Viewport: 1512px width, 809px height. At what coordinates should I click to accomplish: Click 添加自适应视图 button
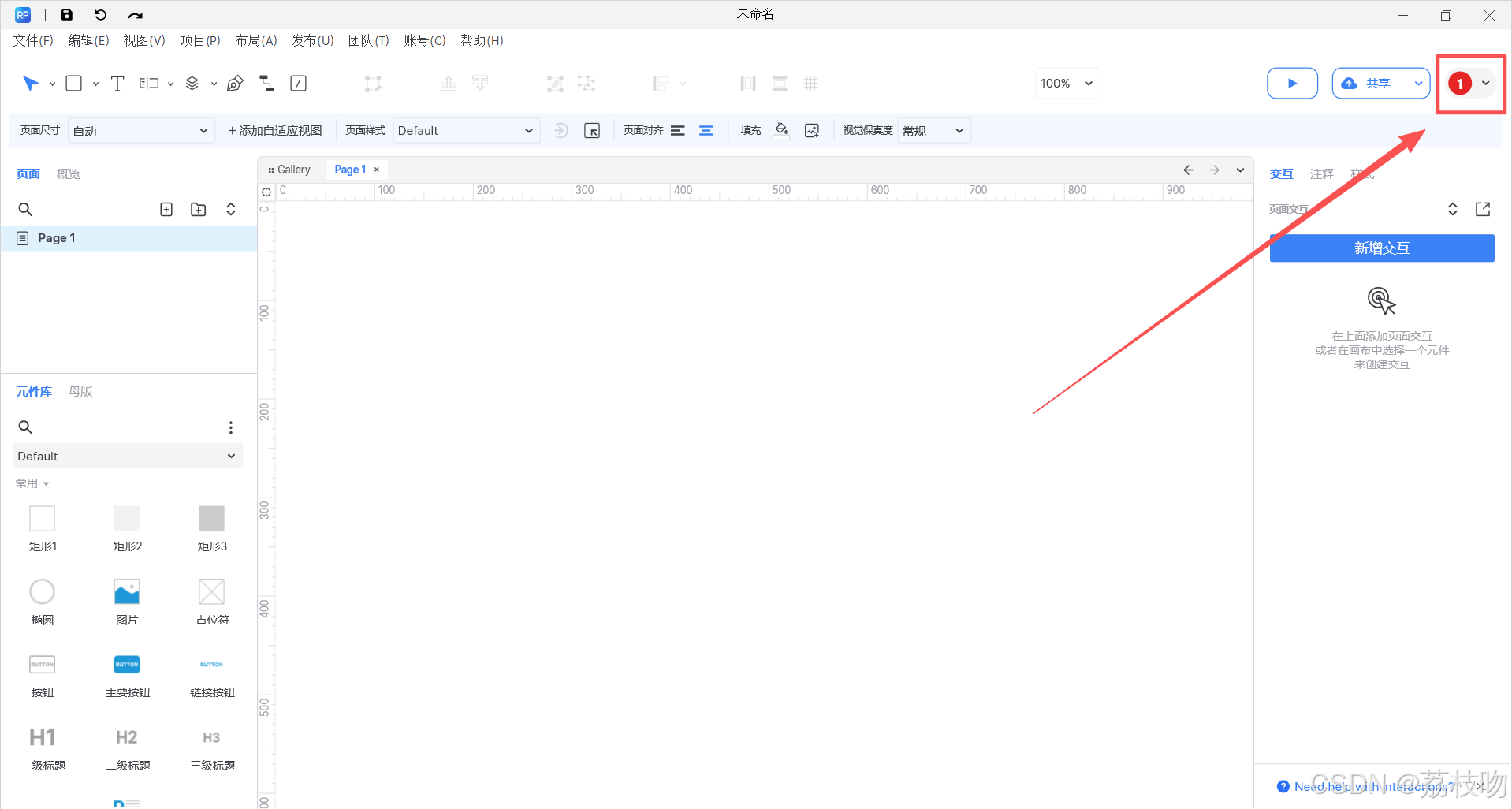(x=275, y=131)
